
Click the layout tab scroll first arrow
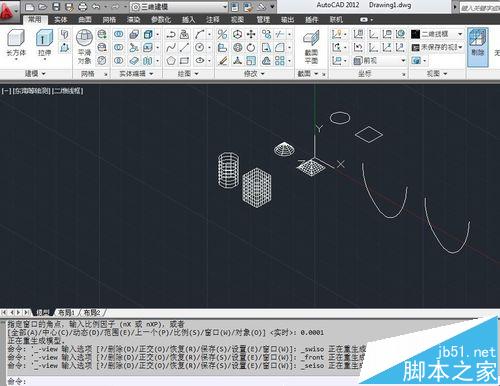tap(4, 312)
